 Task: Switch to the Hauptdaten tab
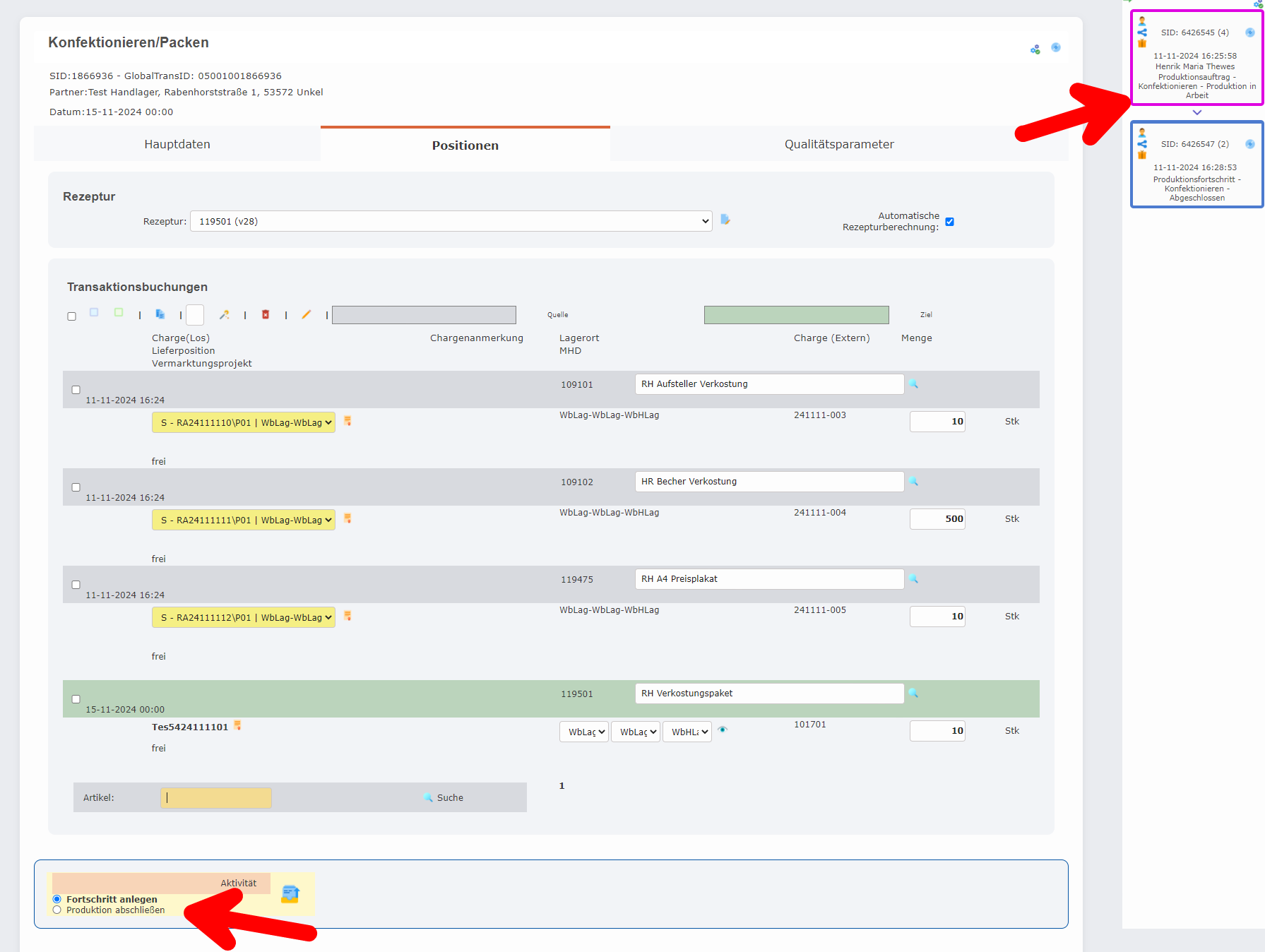point(177,144)
